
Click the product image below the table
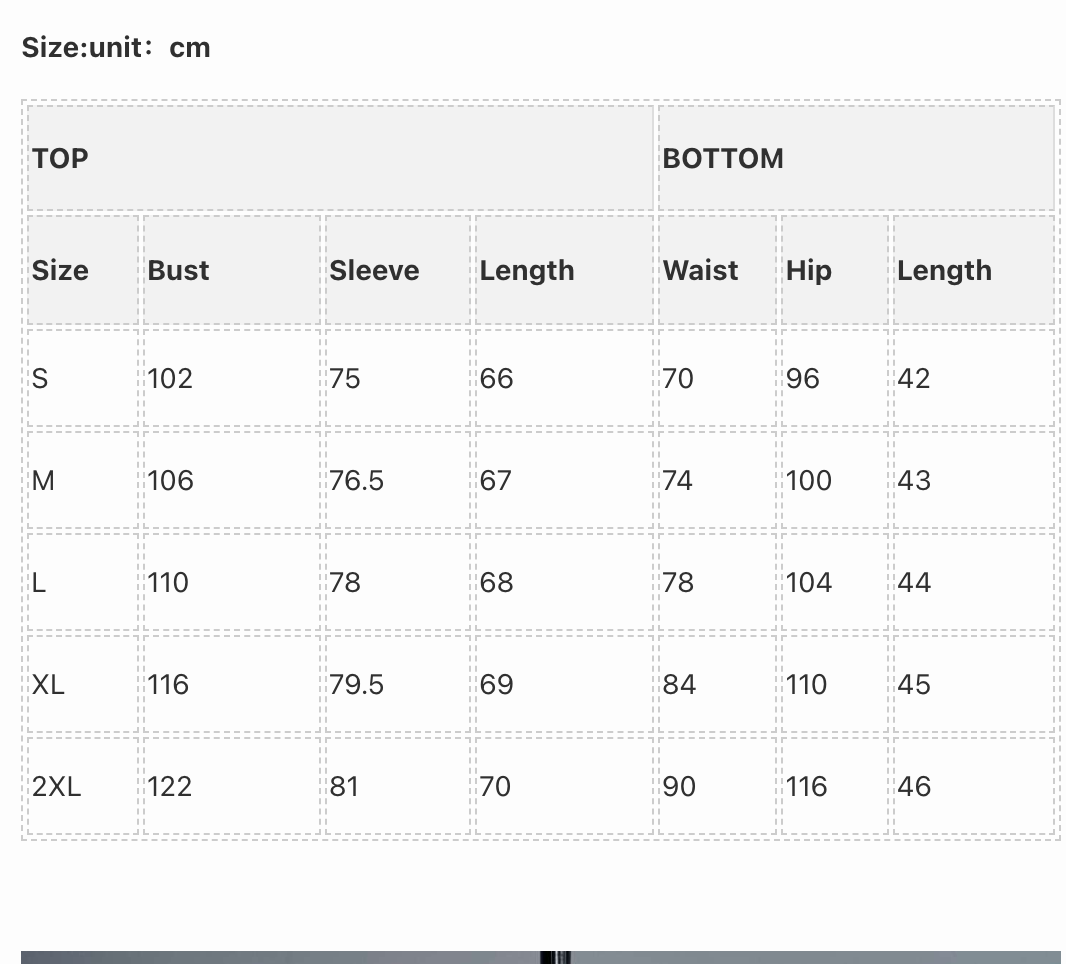pos(540,957)
